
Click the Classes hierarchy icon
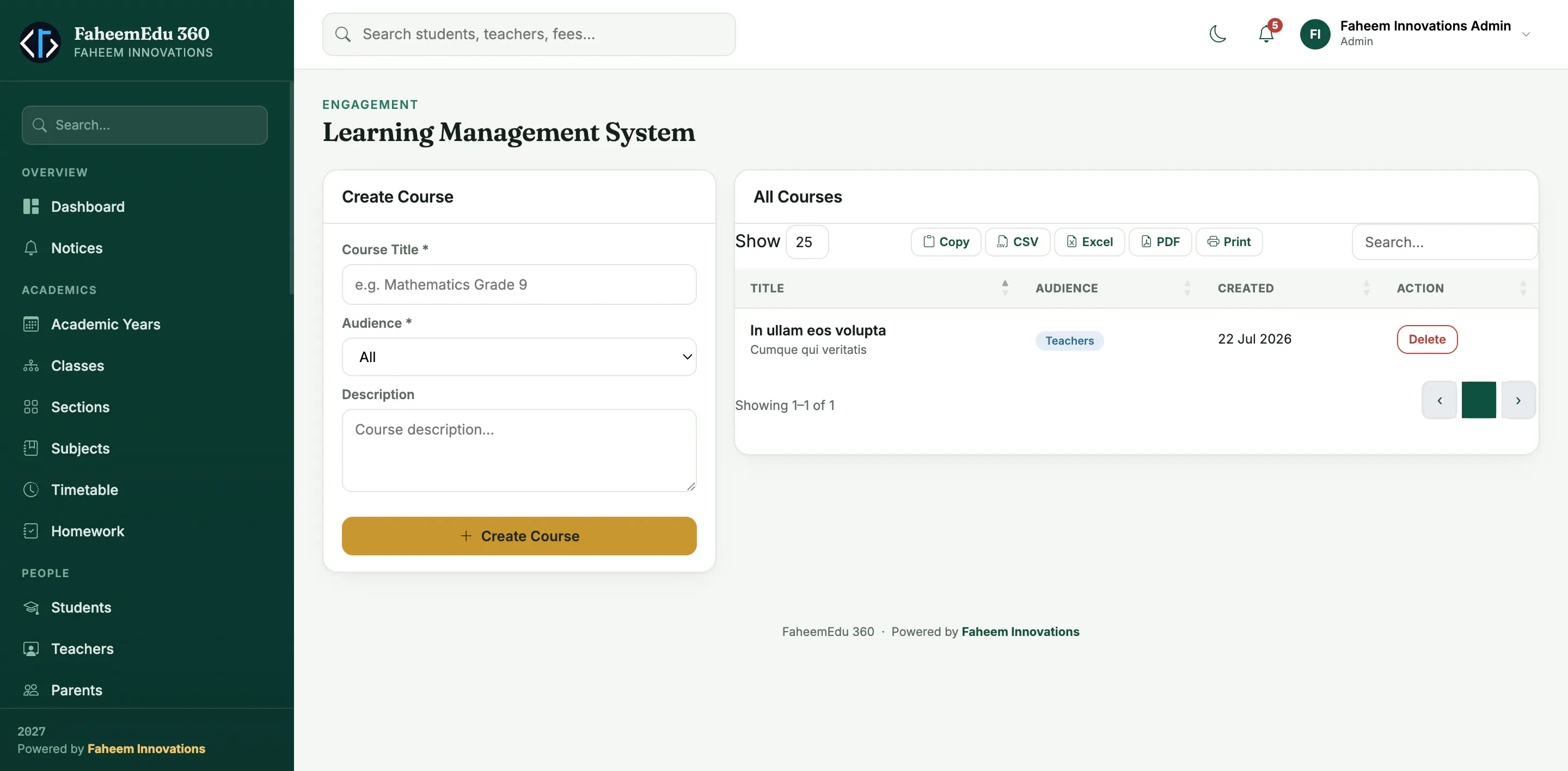point(31,366)
